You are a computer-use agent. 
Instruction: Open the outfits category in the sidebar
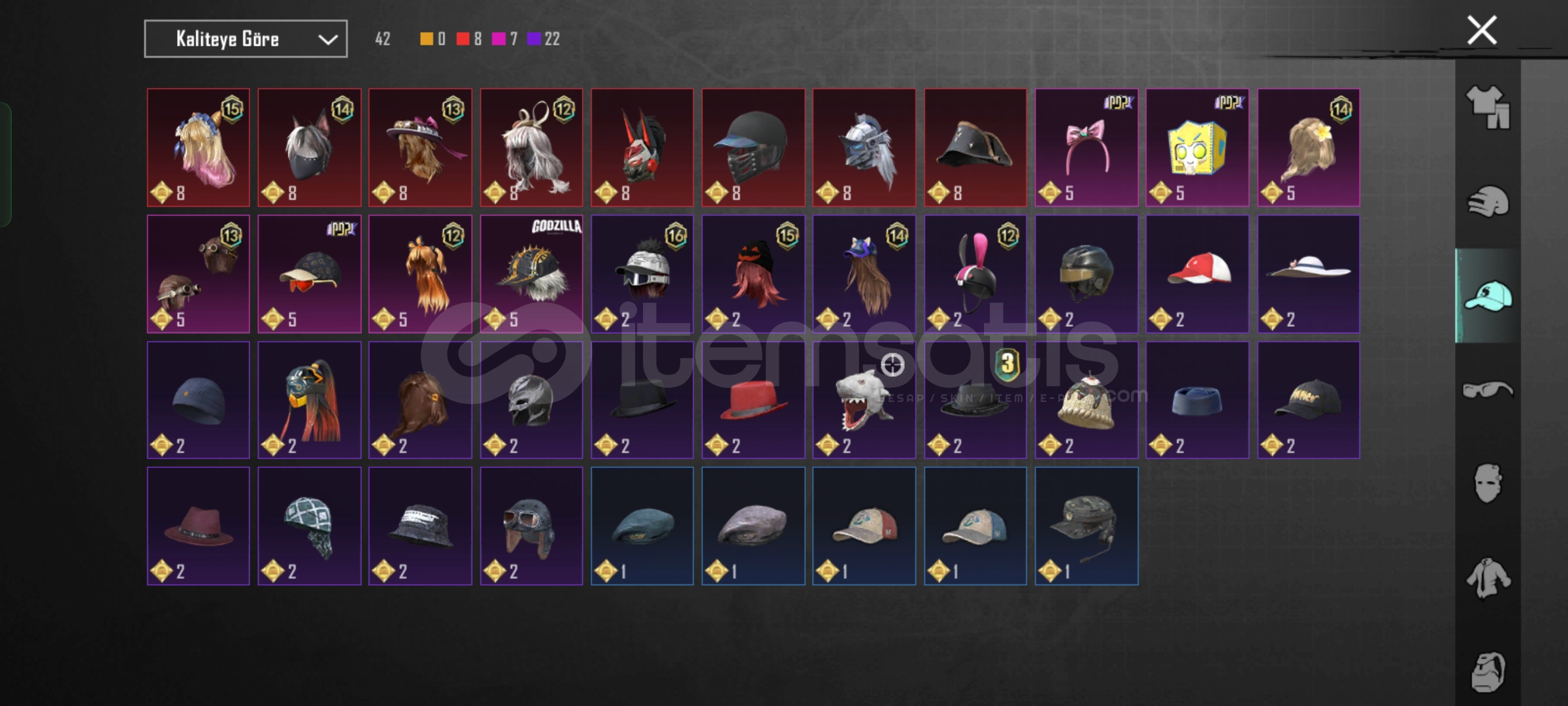(1488, 107)
